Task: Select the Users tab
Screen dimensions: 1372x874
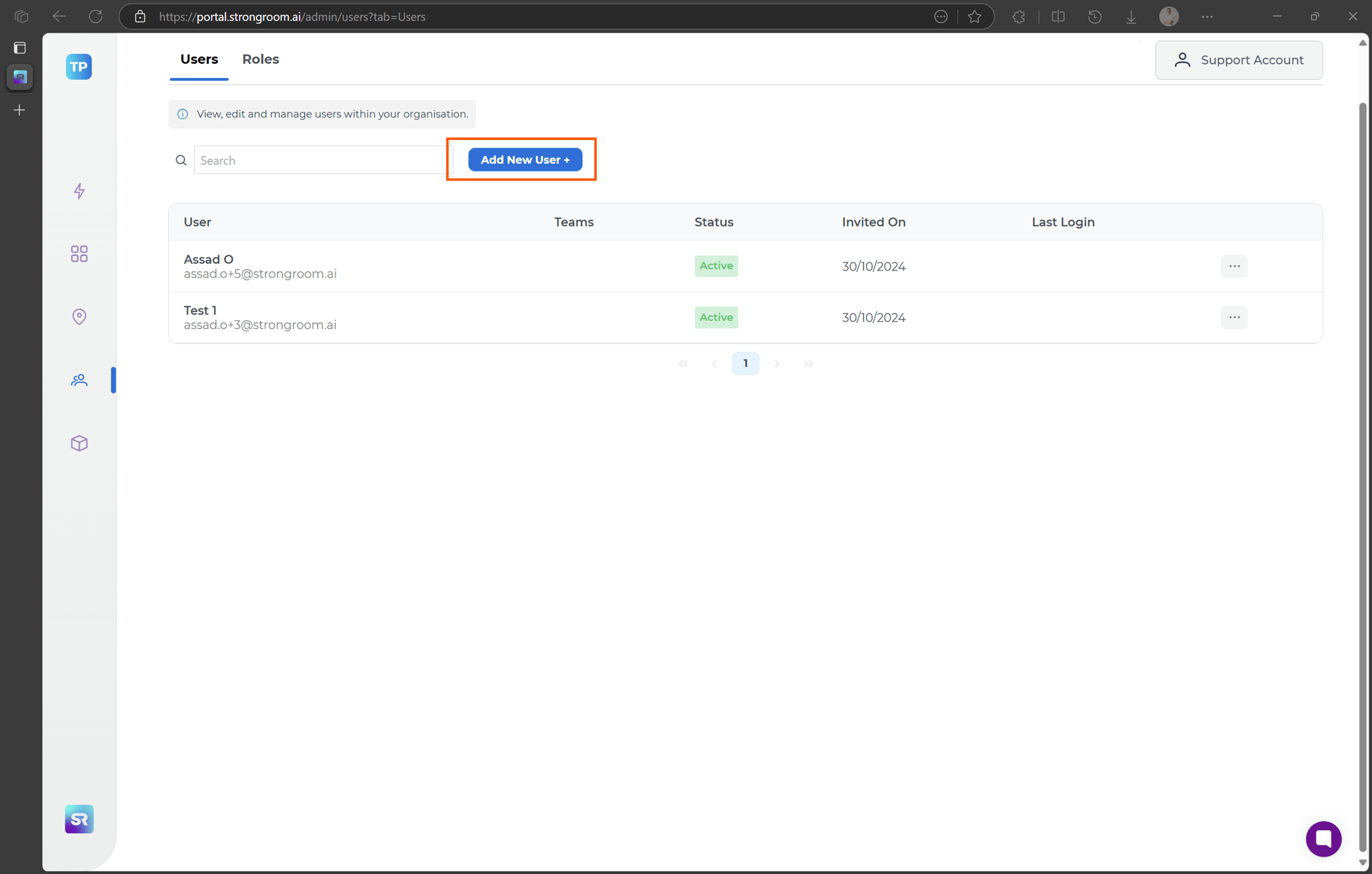Action: pyautogui.click(x=198, y=59)
